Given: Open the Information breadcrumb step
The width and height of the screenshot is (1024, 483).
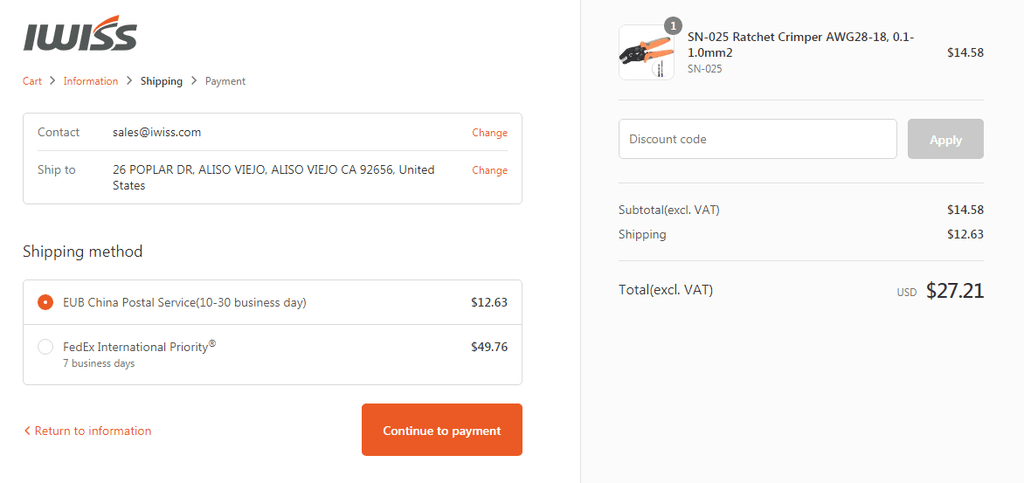Looking at the screenshot, I should click(91, 81).
